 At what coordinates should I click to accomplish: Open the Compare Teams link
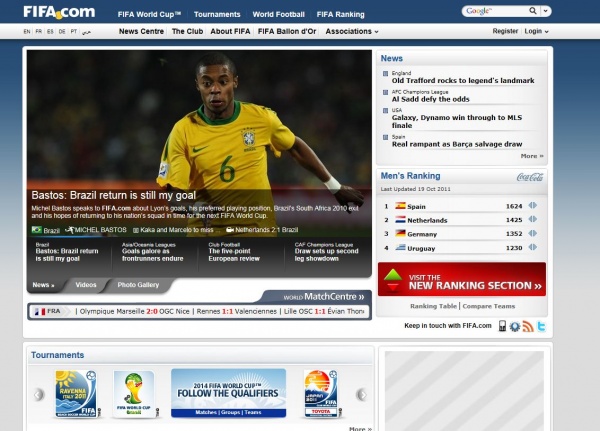coord(489,306)
